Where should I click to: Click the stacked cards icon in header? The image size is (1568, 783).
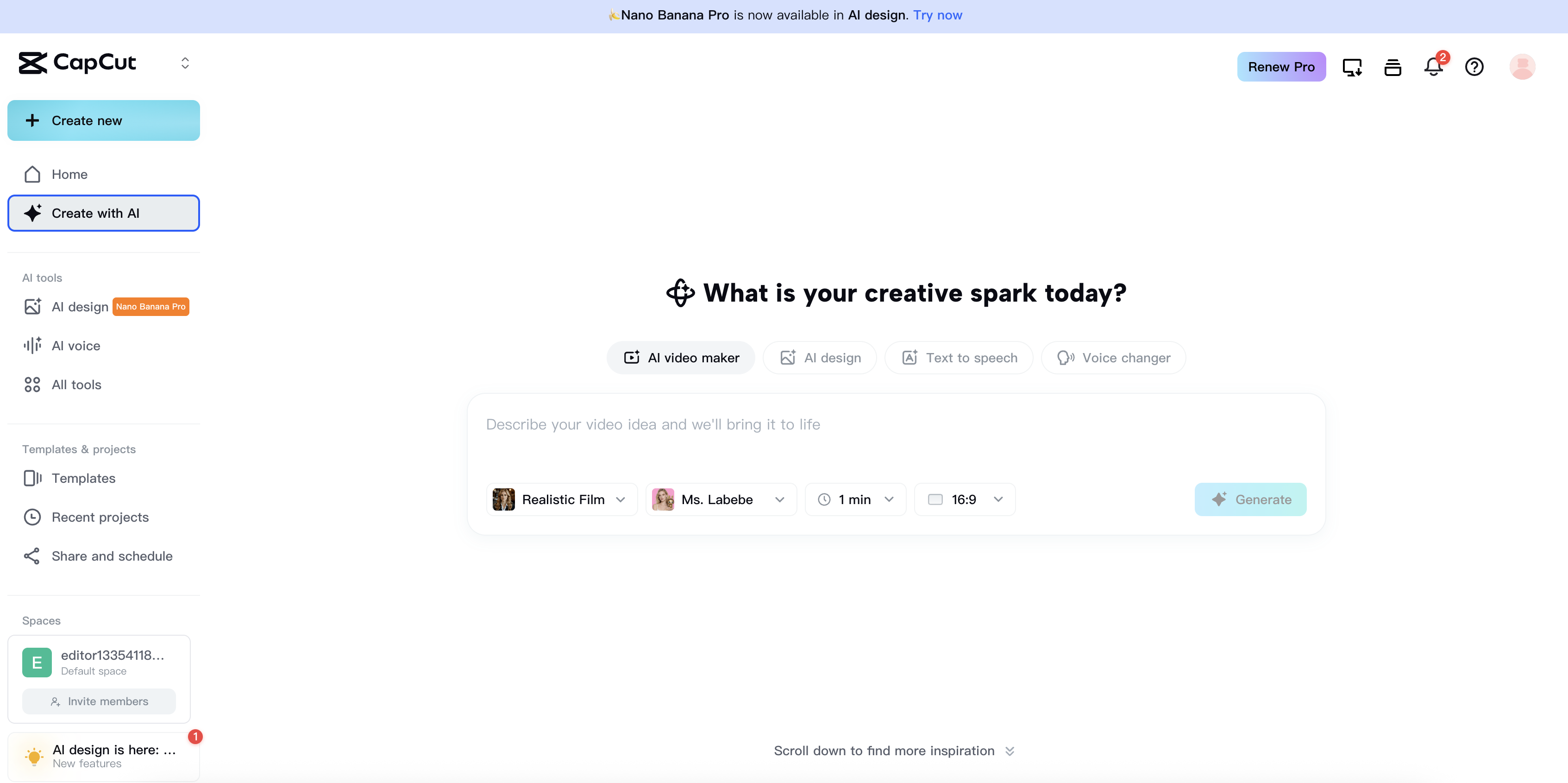point(1392,66)
